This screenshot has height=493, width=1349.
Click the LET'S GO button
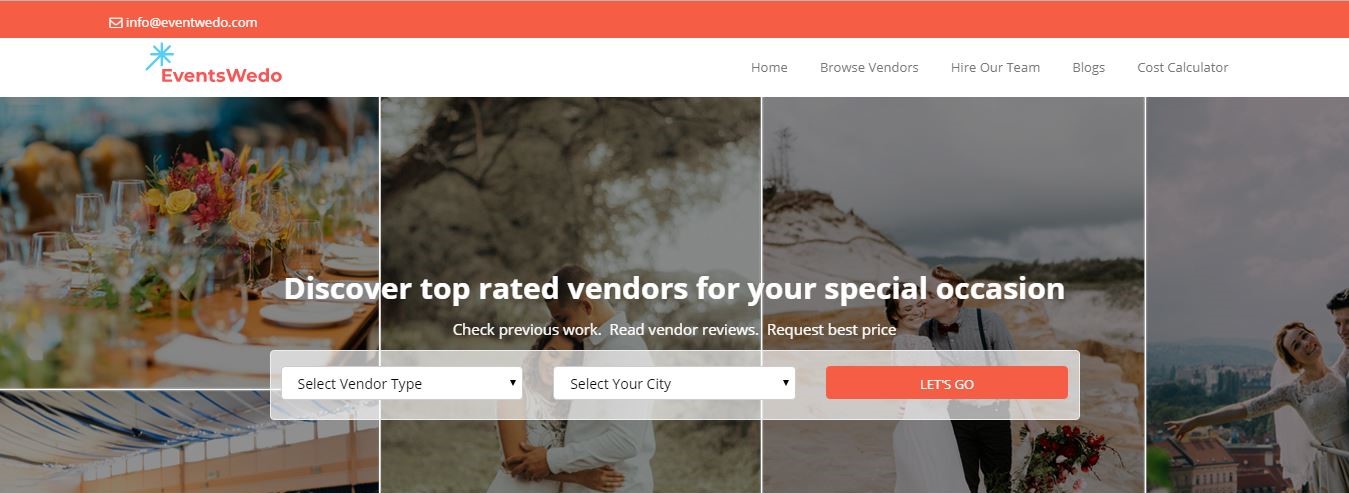(947, 383)
